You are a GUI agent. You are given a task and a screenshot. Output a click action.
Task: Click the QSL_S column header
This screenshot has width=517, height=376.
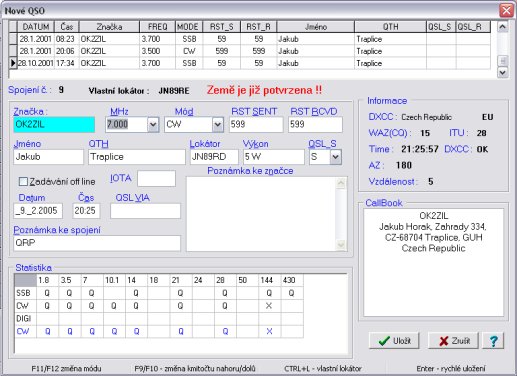coord(441,27)
